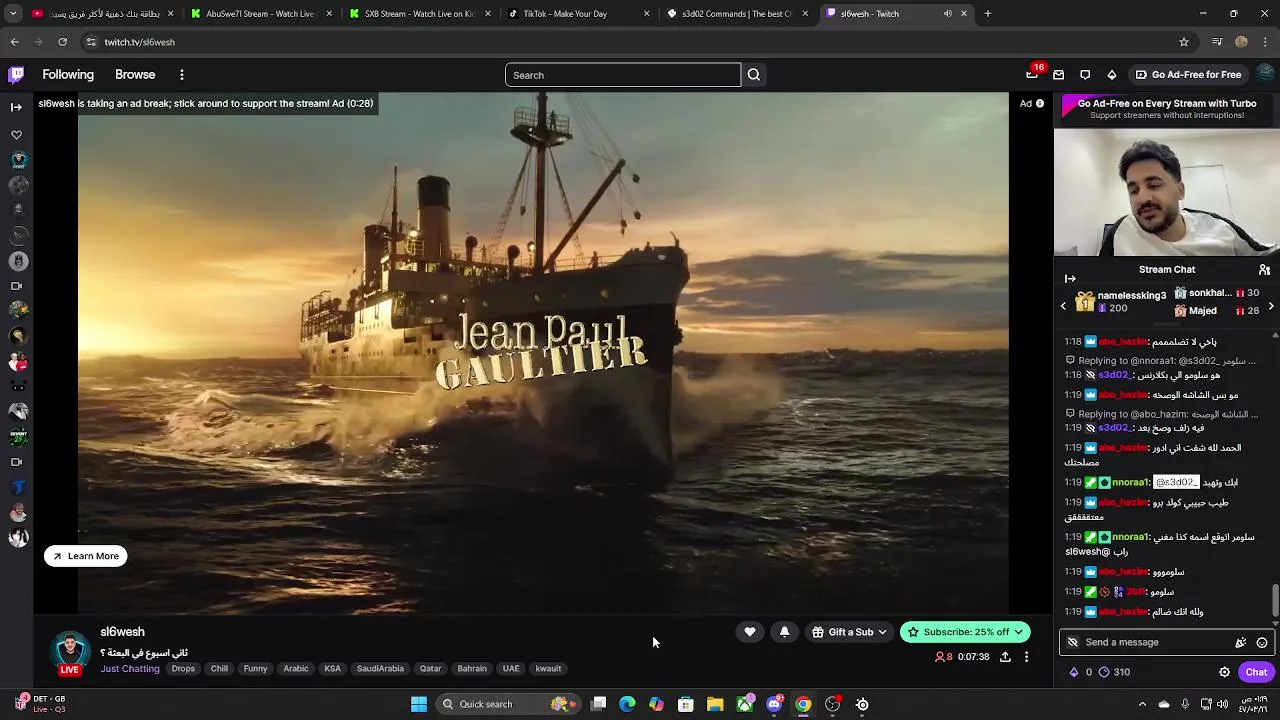Click the search magnifier button
Screen dimensions: 1280x720
(754, 75)
